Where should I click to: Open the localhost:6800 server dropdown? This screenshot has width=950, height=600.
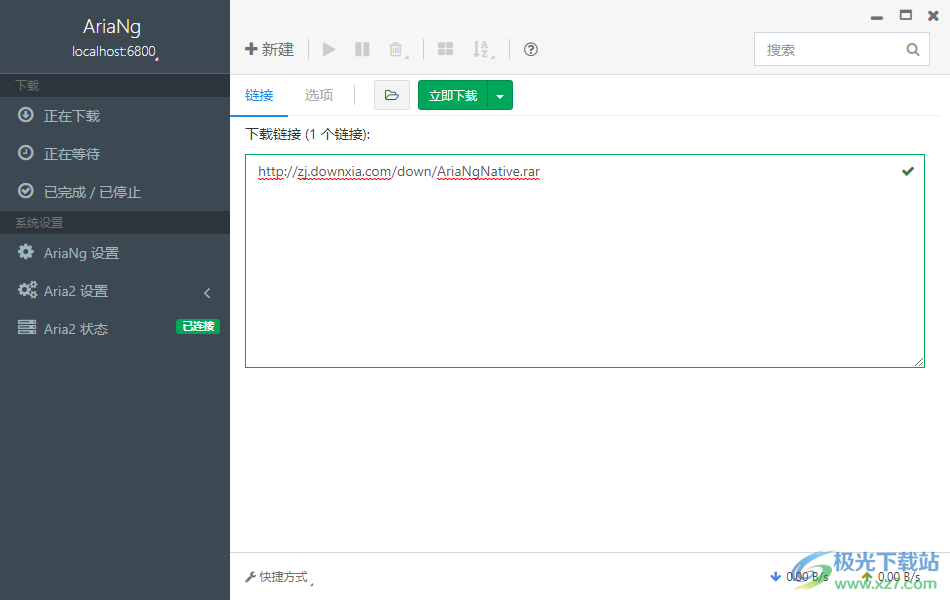(x=115, y=52)
